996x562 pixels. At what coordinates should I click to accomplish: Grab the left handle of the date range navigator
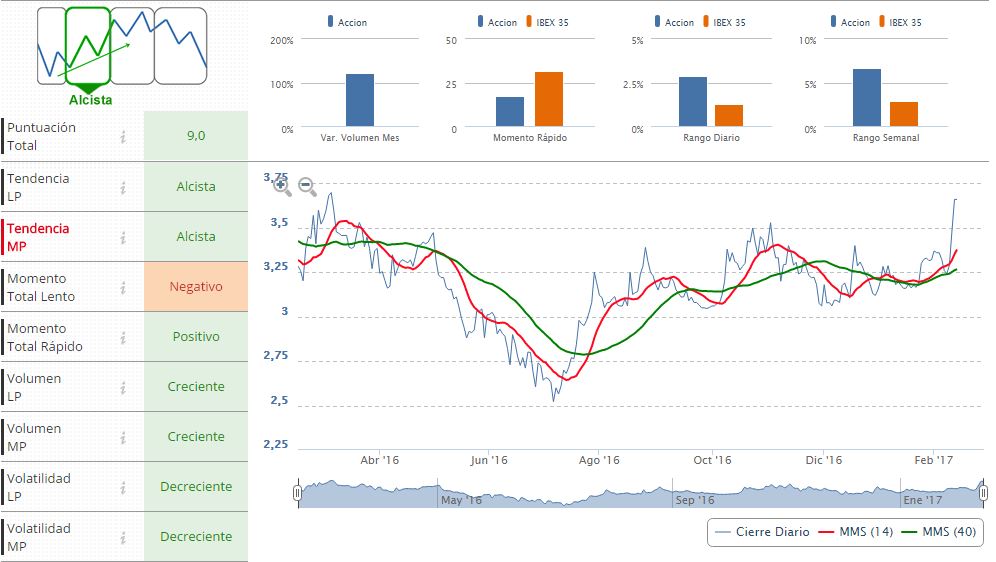(x=297, y=493)
